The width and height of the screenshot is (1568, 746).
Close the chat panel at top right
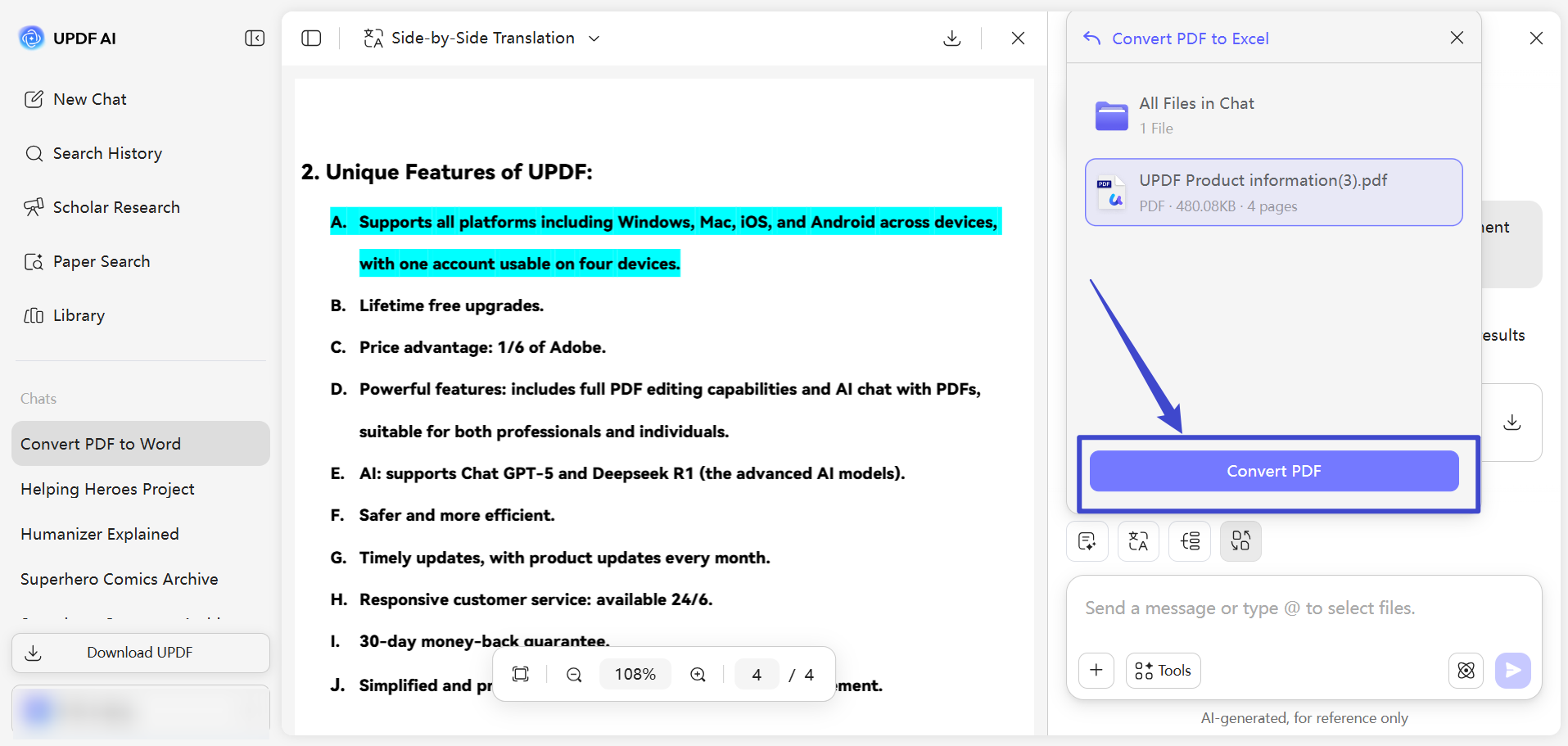(x=1536, y=38)
